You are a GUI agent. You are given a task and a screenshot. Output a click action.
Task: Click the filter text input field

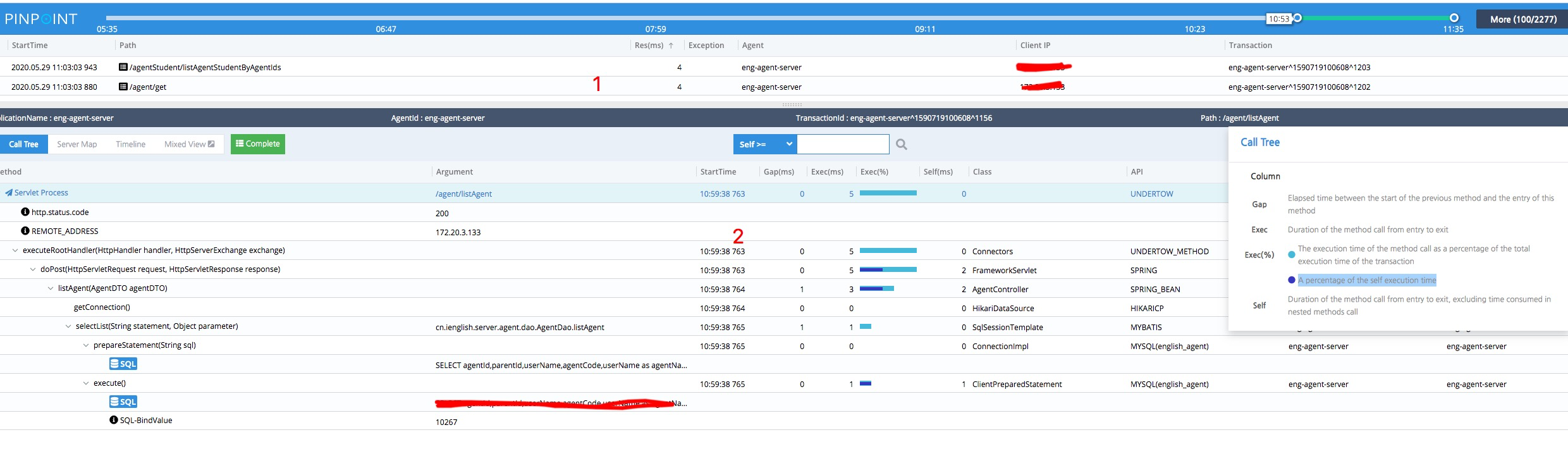[x=843, y=144]
